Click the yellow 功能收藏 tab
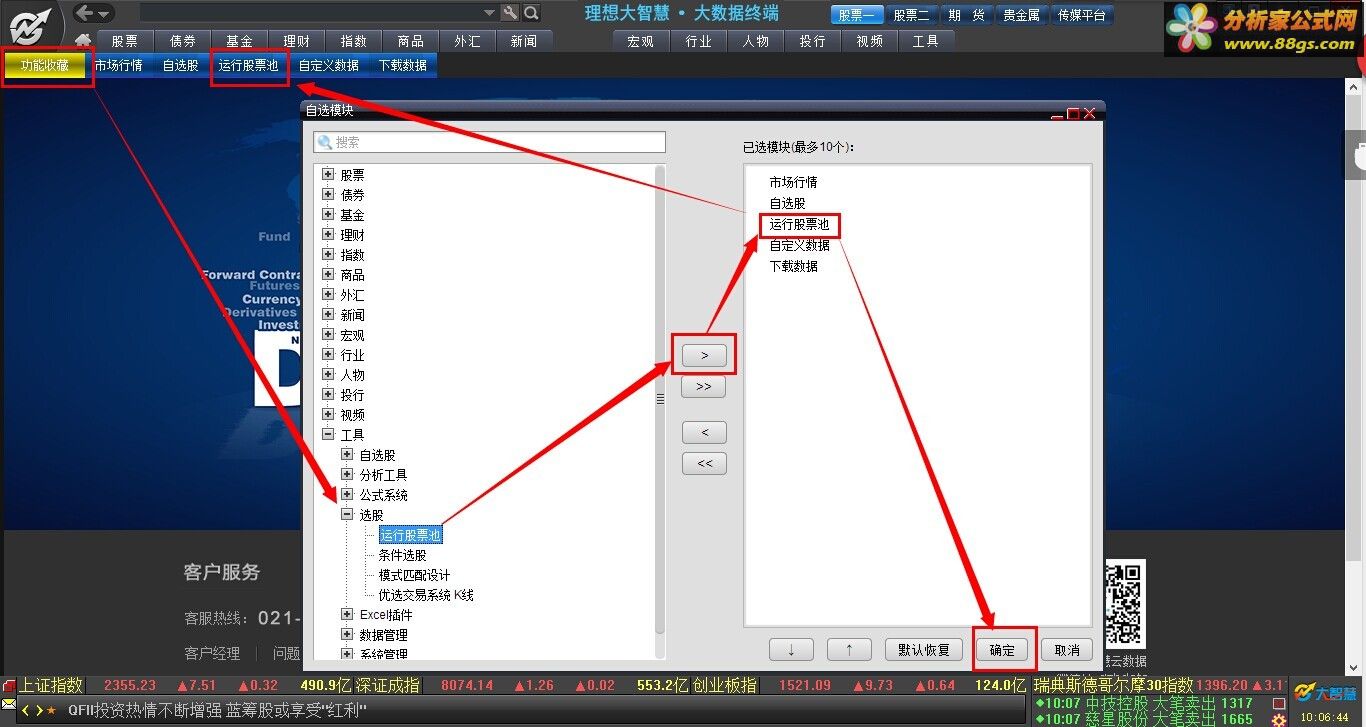The width and height of the screenshot is (1366, 727). tap(45, 65)
